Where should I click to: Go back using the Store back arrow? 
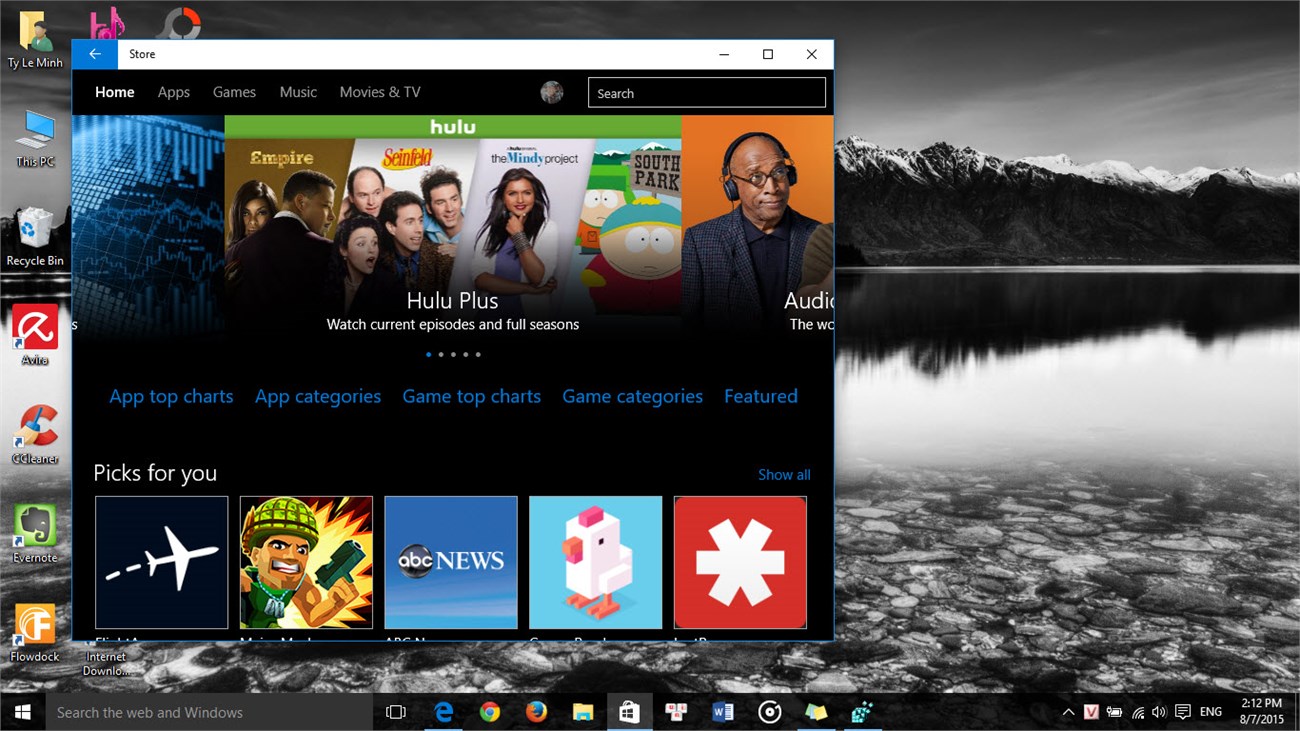[x=95, y=54]
